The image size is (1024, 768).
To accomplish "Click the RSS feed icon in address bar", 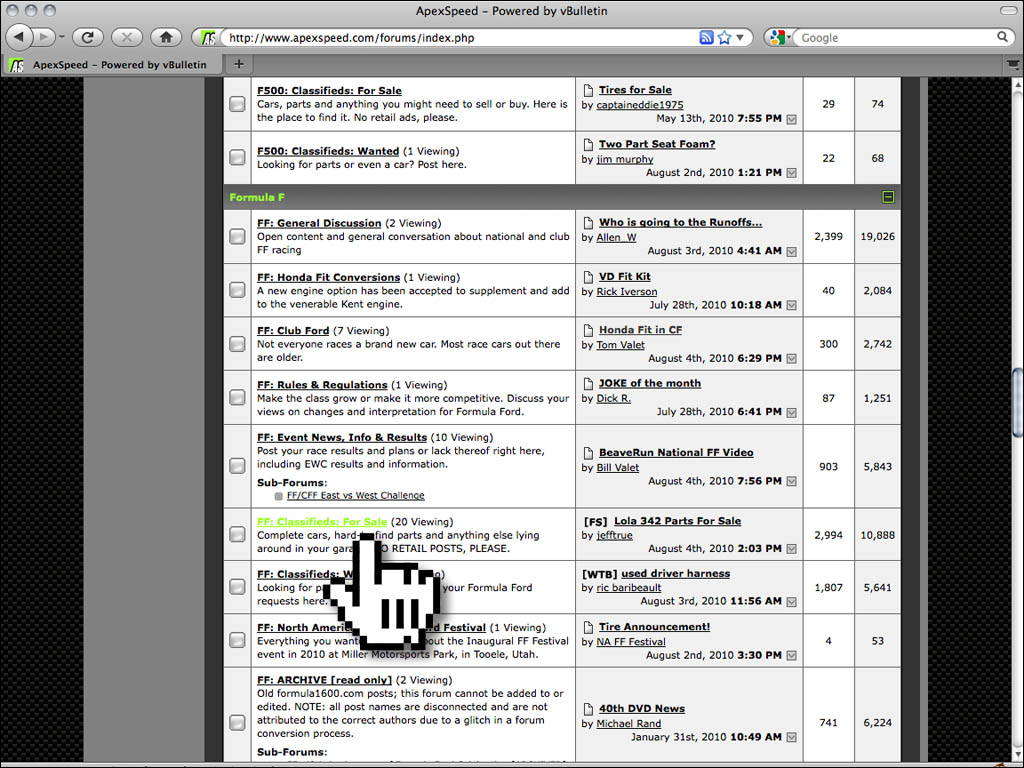I will click(x=706, y=37).
